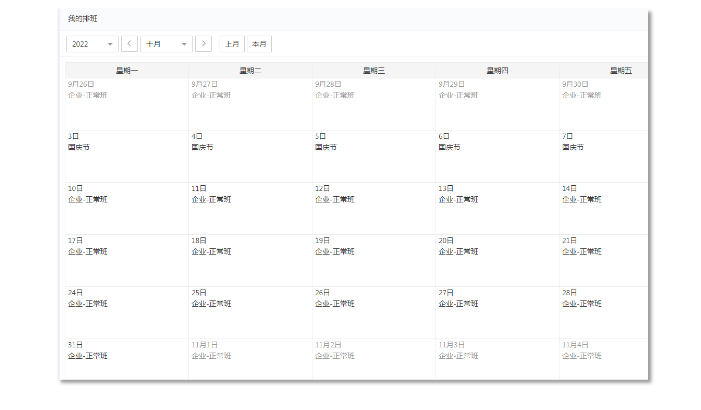Select the 27日 calendar cell
This screenshot has width=701, height=410.
(497, 311)
